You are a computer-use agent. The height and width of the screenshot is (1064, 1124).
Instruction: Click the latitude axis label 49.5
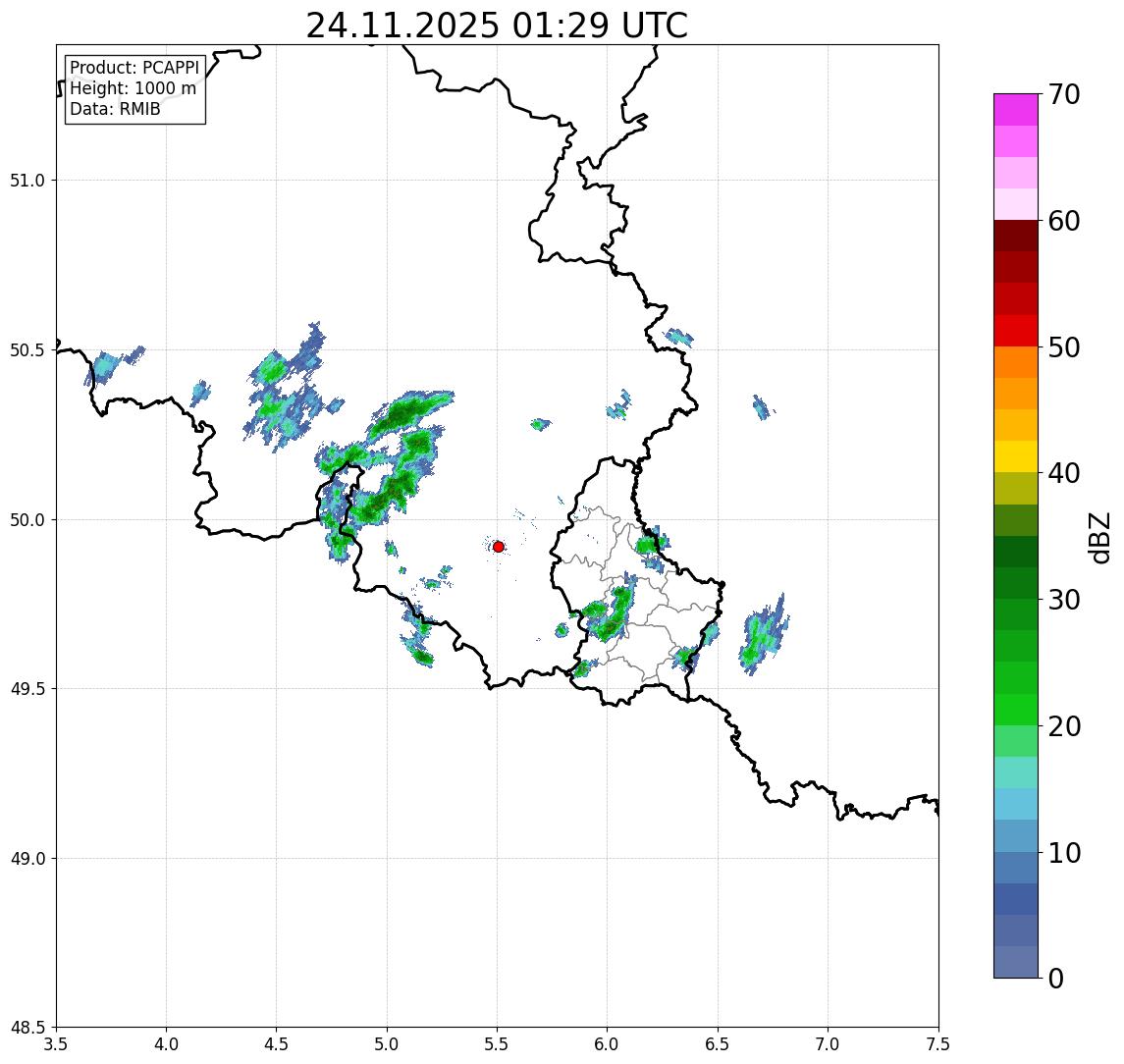coord(27,689)
